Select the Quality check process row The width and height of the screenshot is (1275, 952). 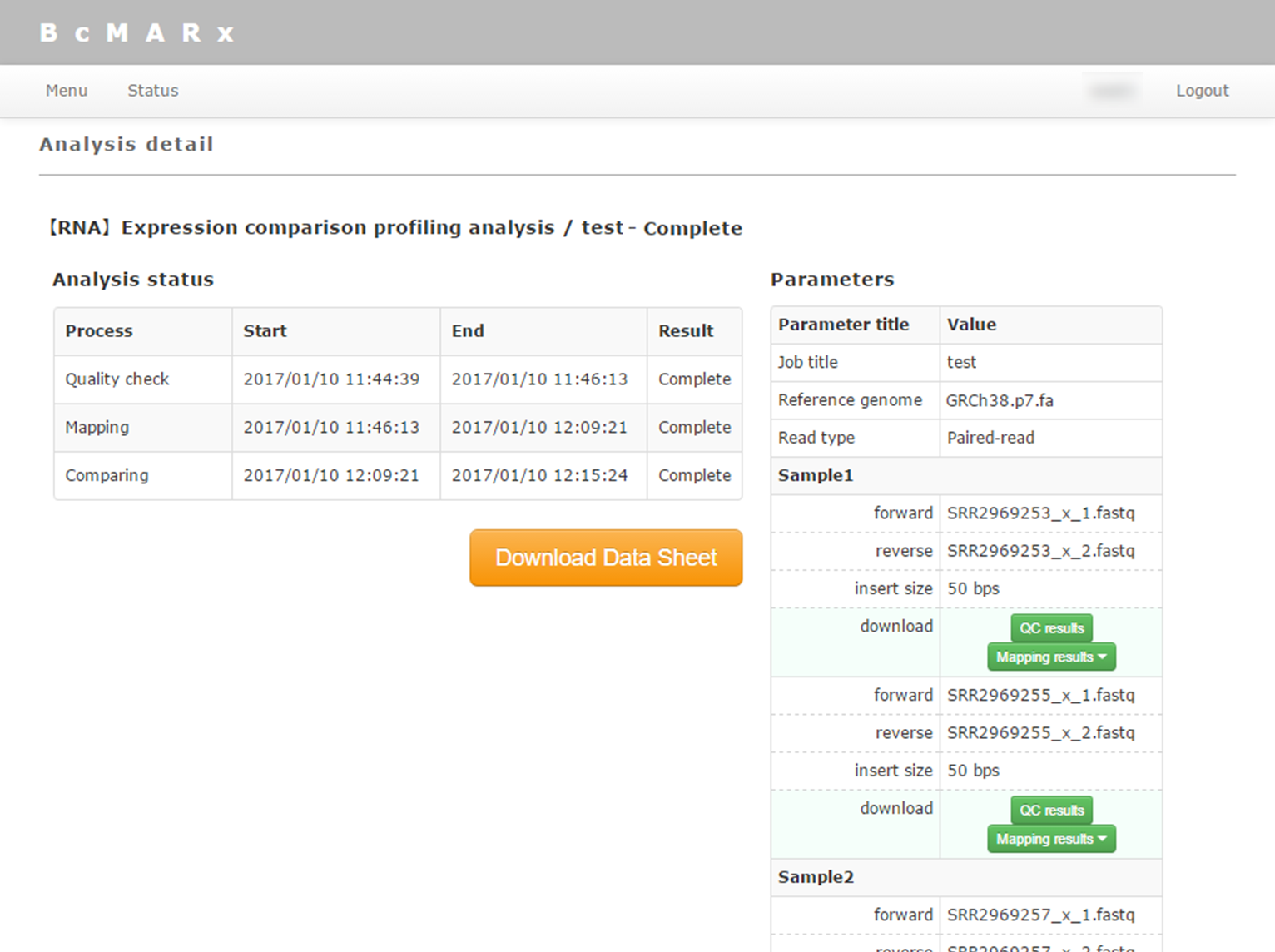click(x=117, y=379)
